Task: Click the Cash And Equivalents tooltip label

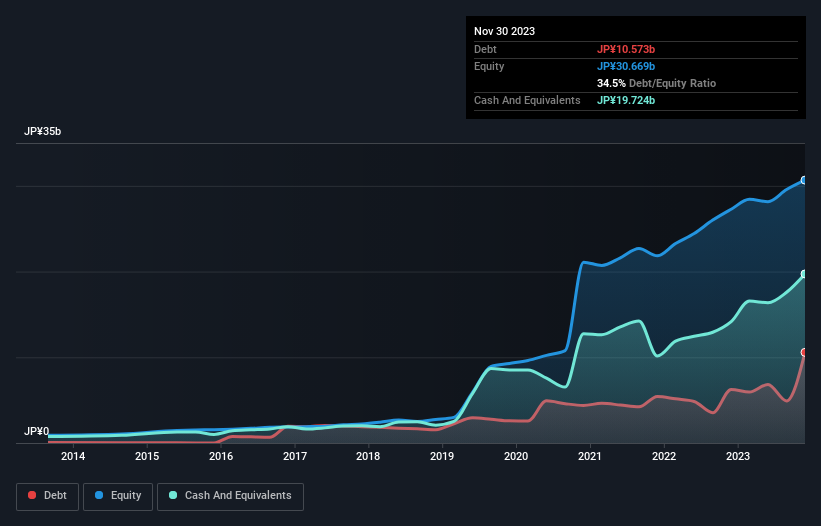Action: click(x=527, y=100)
